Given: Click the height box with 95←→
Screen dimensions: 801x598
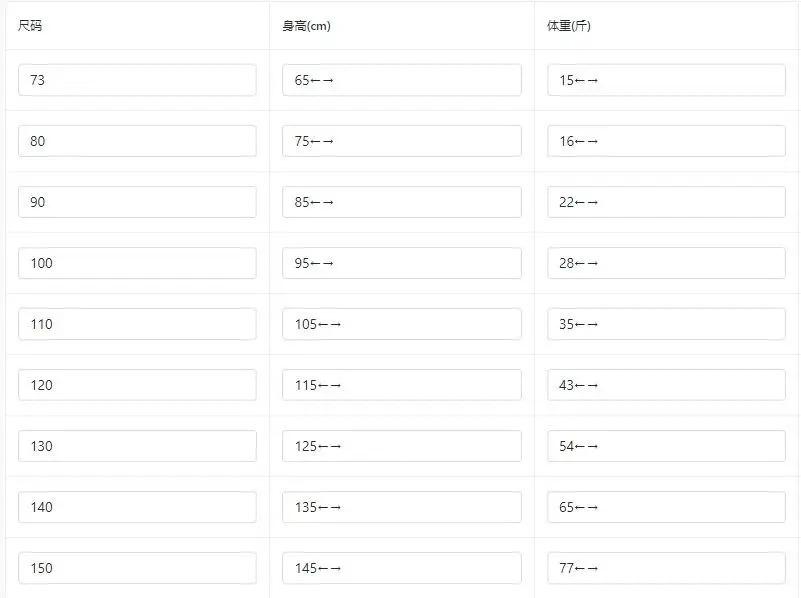Looking at the screenshot, I should coord(402,263).
